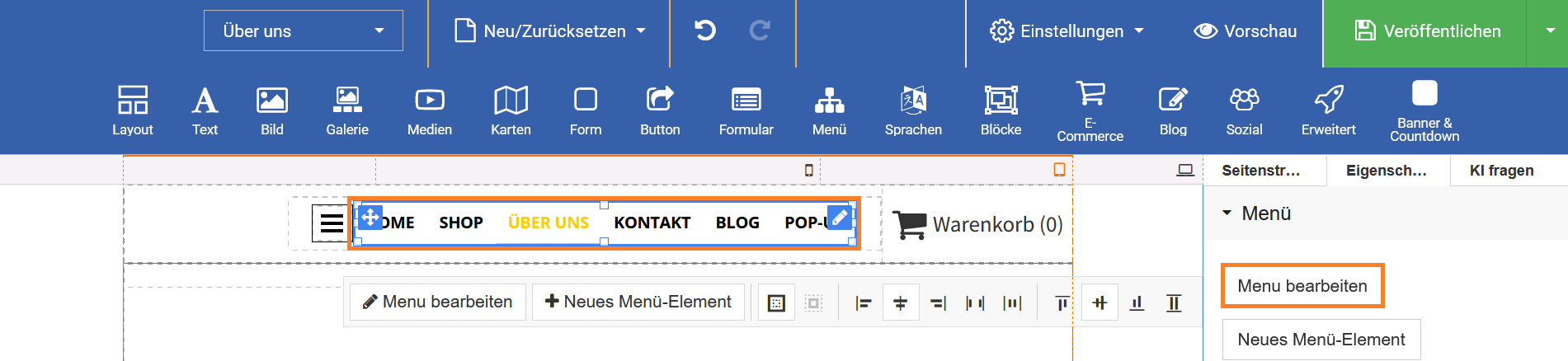Switch to the Seitenstruktur tab

[x=1261, y=171]
